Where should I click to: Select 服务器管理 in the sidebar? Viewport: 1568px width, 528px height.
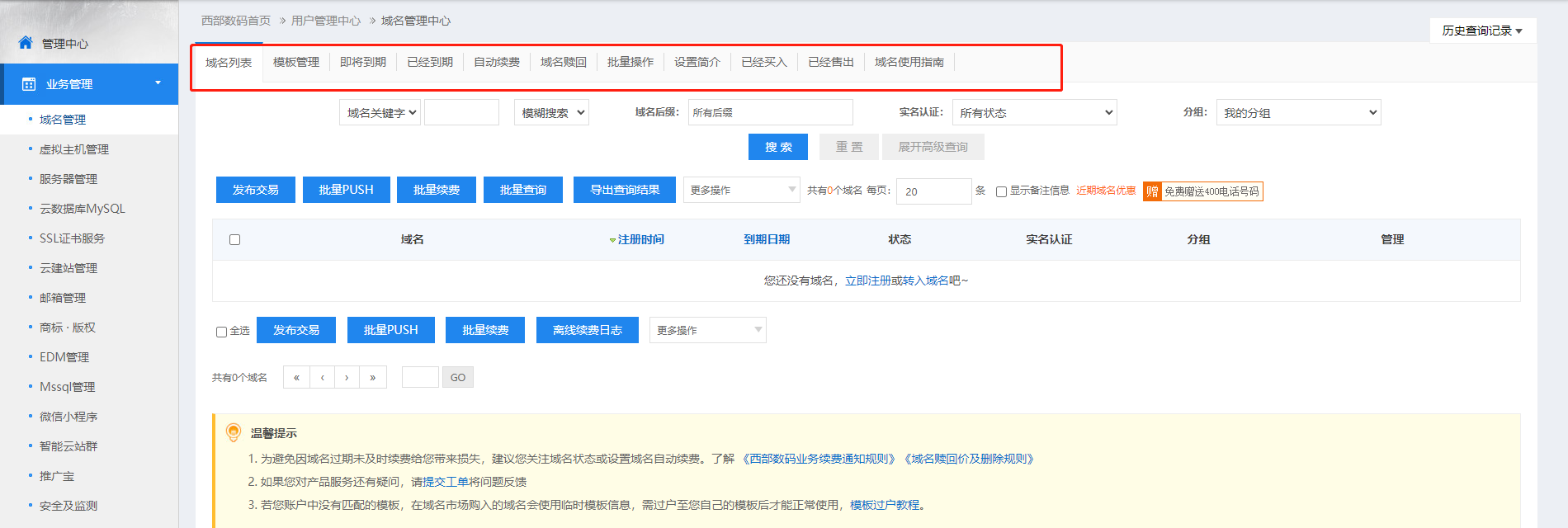click(x=68, y=179)
